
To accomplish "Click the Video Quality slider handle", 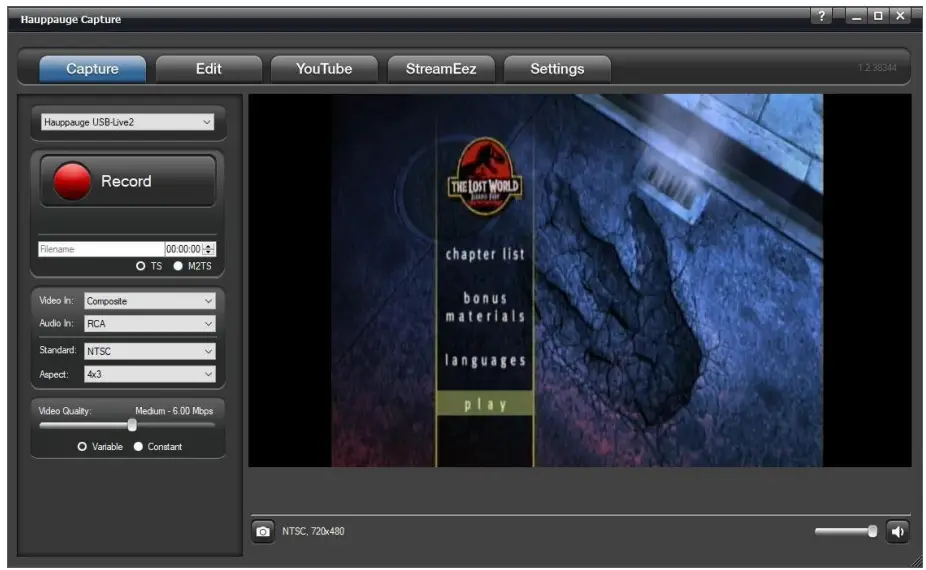I will (132, 425).
